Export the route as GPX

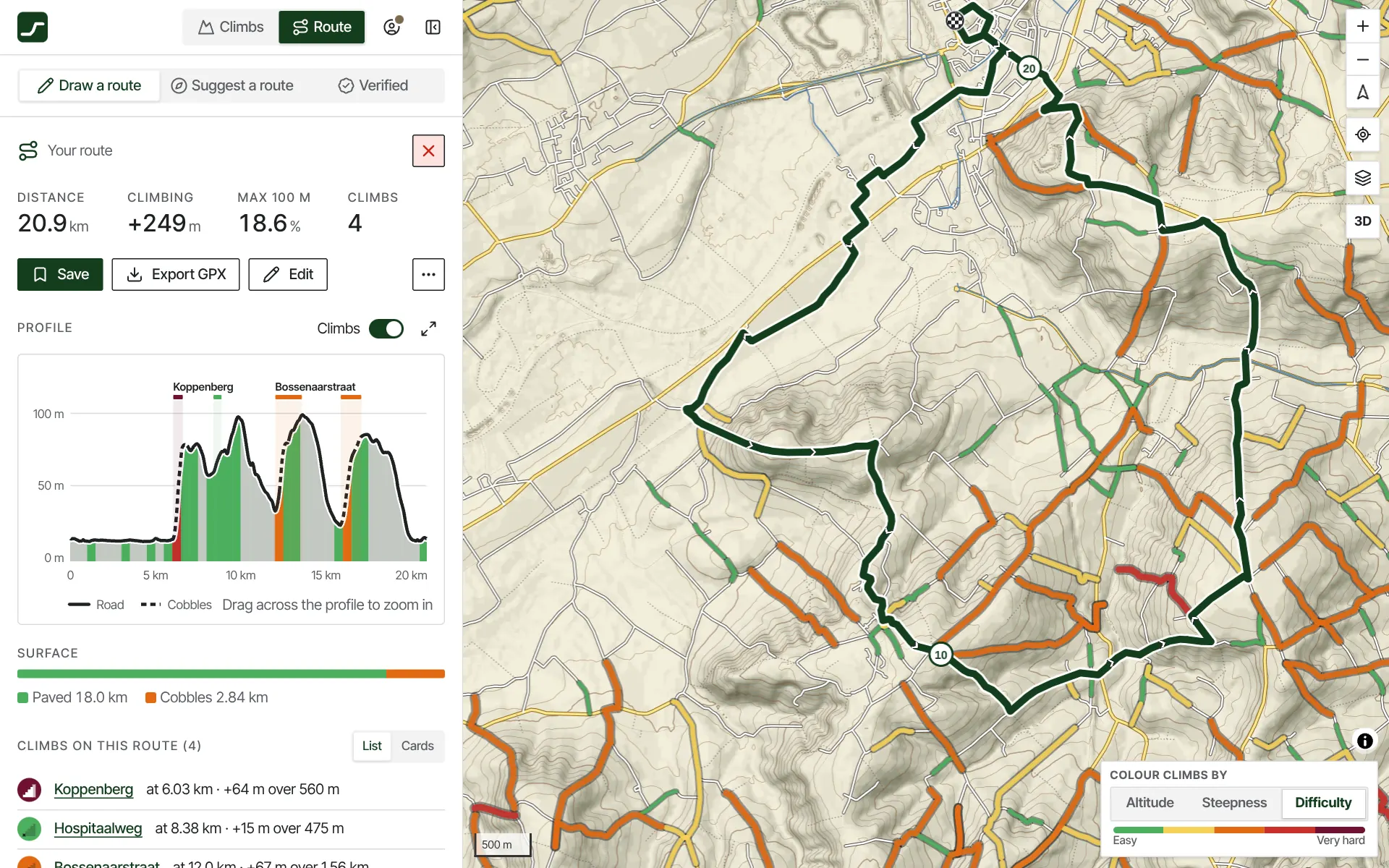176,274
